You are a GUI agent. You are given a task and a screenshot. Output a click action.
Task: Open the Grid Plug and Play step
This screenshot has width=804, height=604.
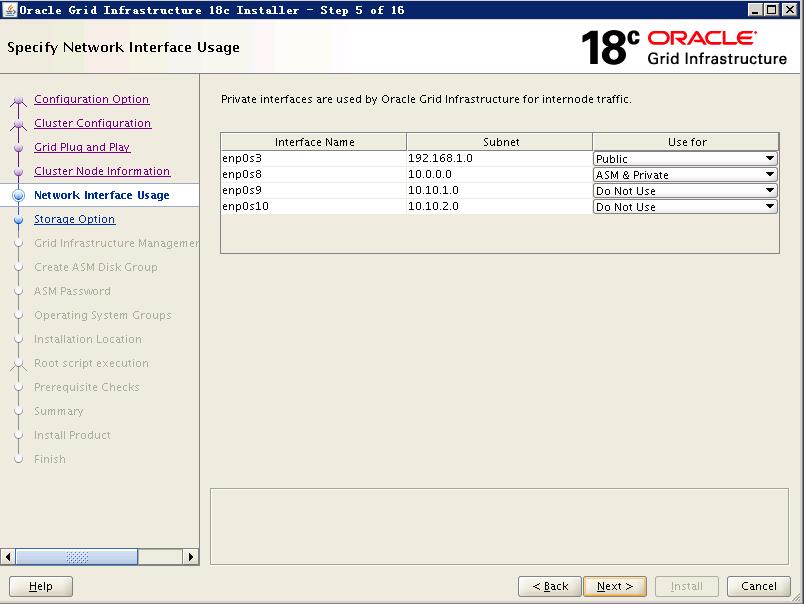coord(82,148)
